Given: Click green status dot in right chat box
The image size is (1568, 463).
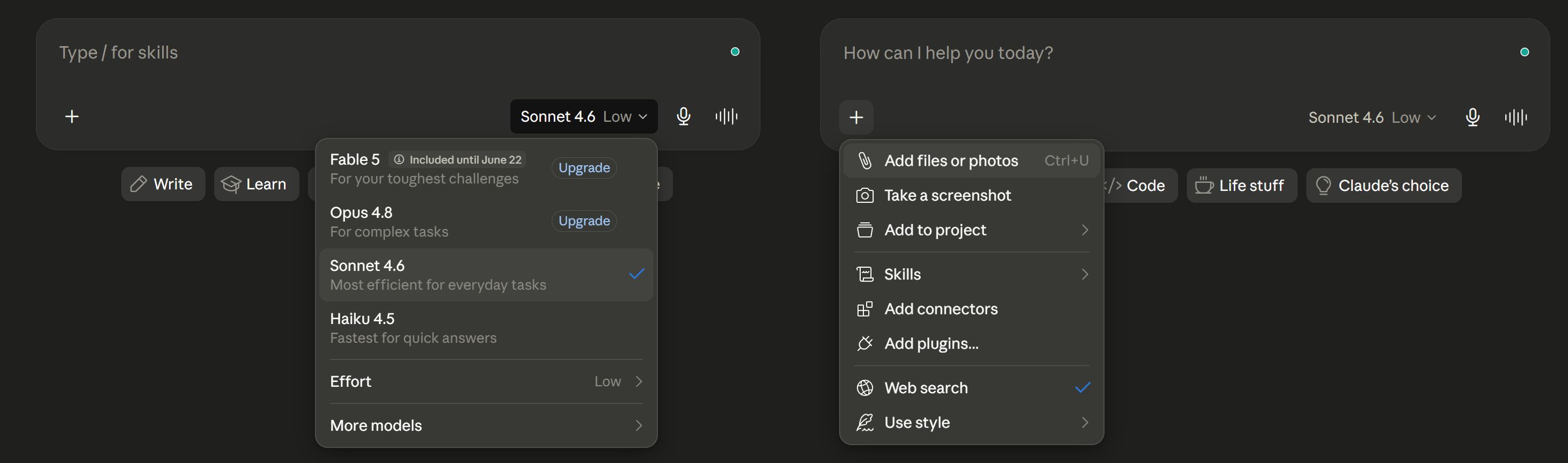Looking at the screenshot, I should [1524, 52].
